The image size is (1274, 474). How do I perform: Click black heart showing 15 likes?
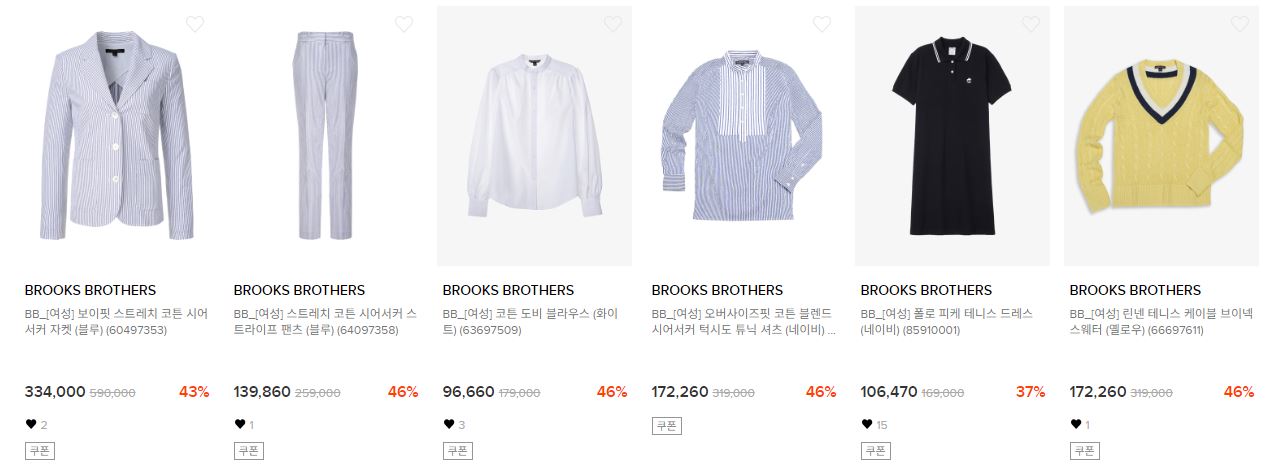click(866, 424)
